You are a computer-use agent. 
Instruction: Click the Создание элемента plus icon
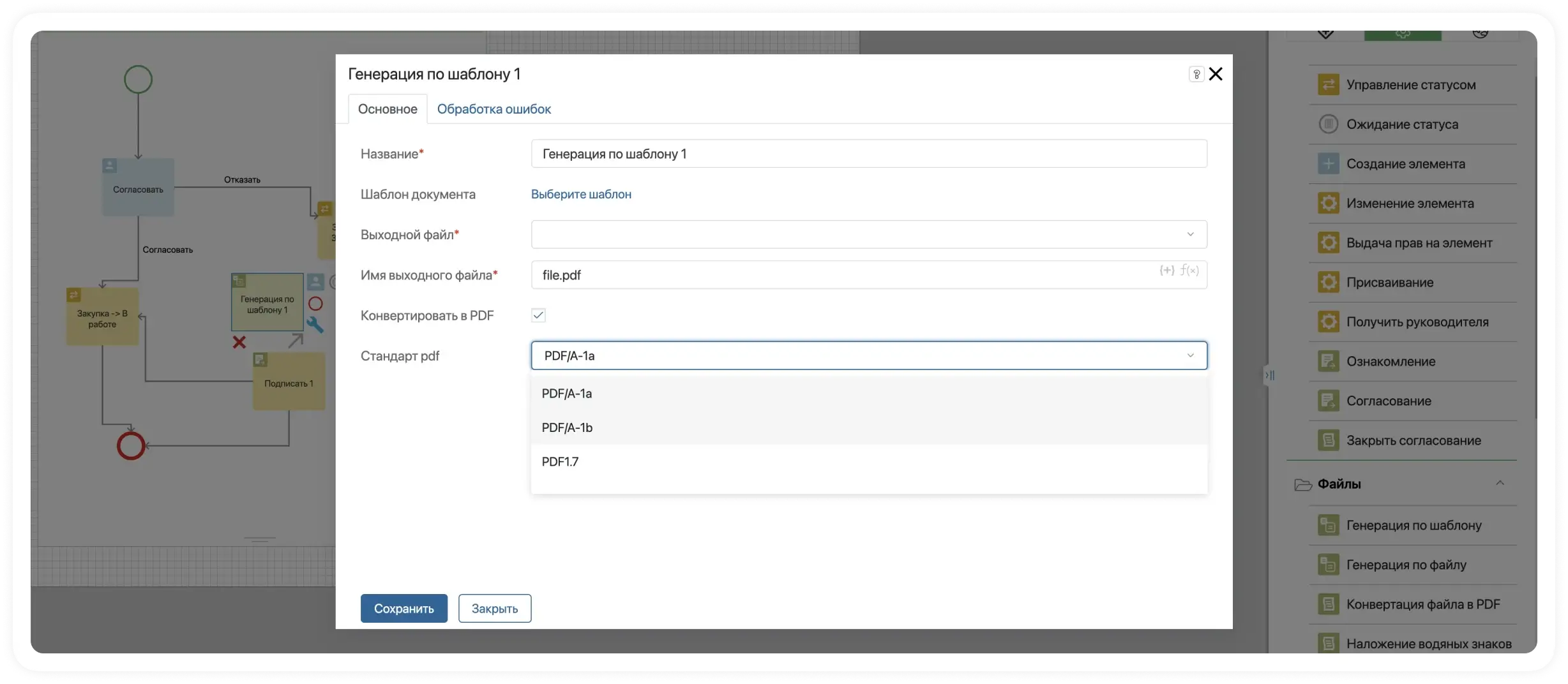pos(1328,164)
